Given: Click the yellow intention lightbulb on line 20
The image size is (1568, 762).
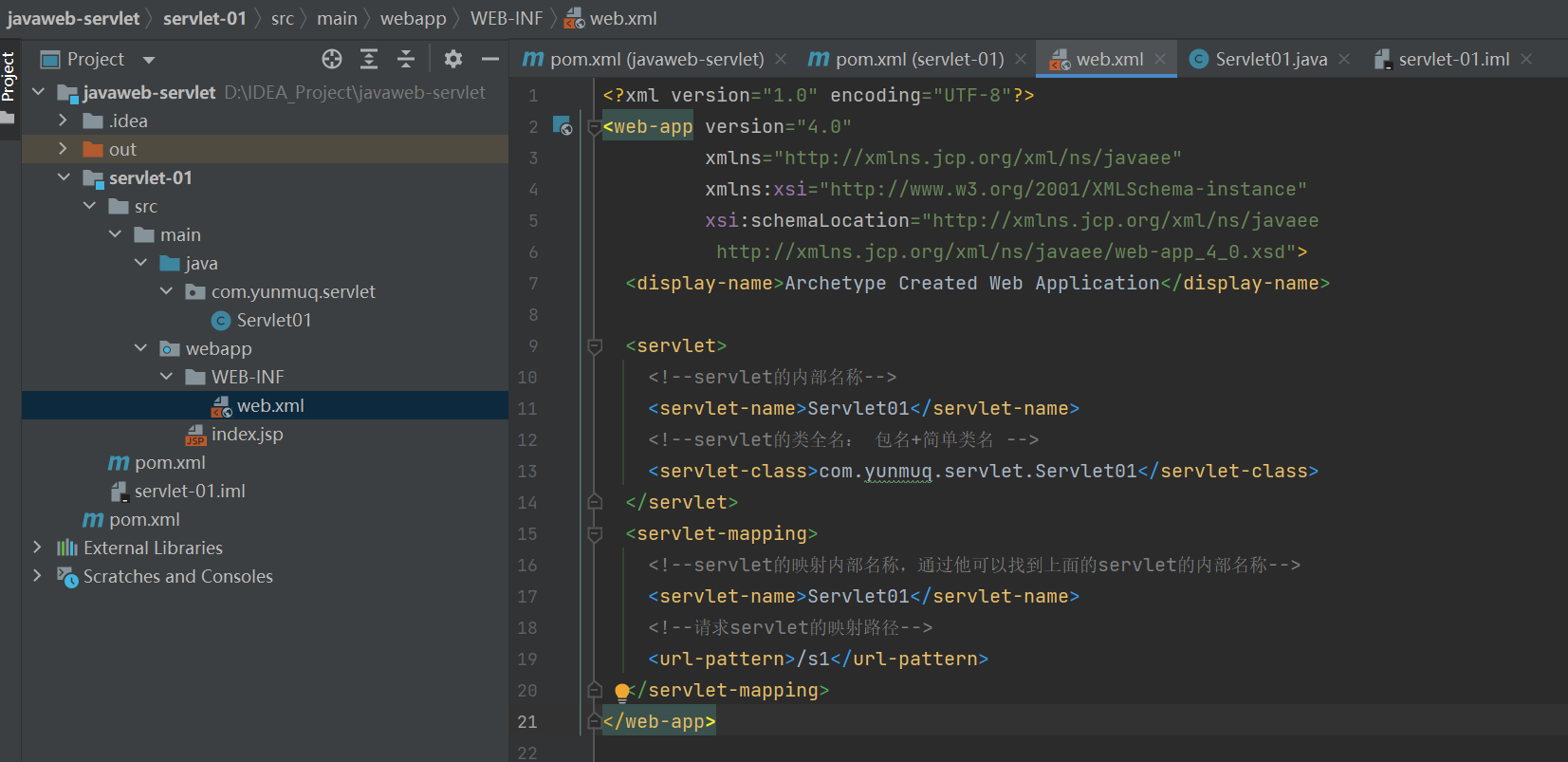Looking at the screenshot, I should (621, 691).
